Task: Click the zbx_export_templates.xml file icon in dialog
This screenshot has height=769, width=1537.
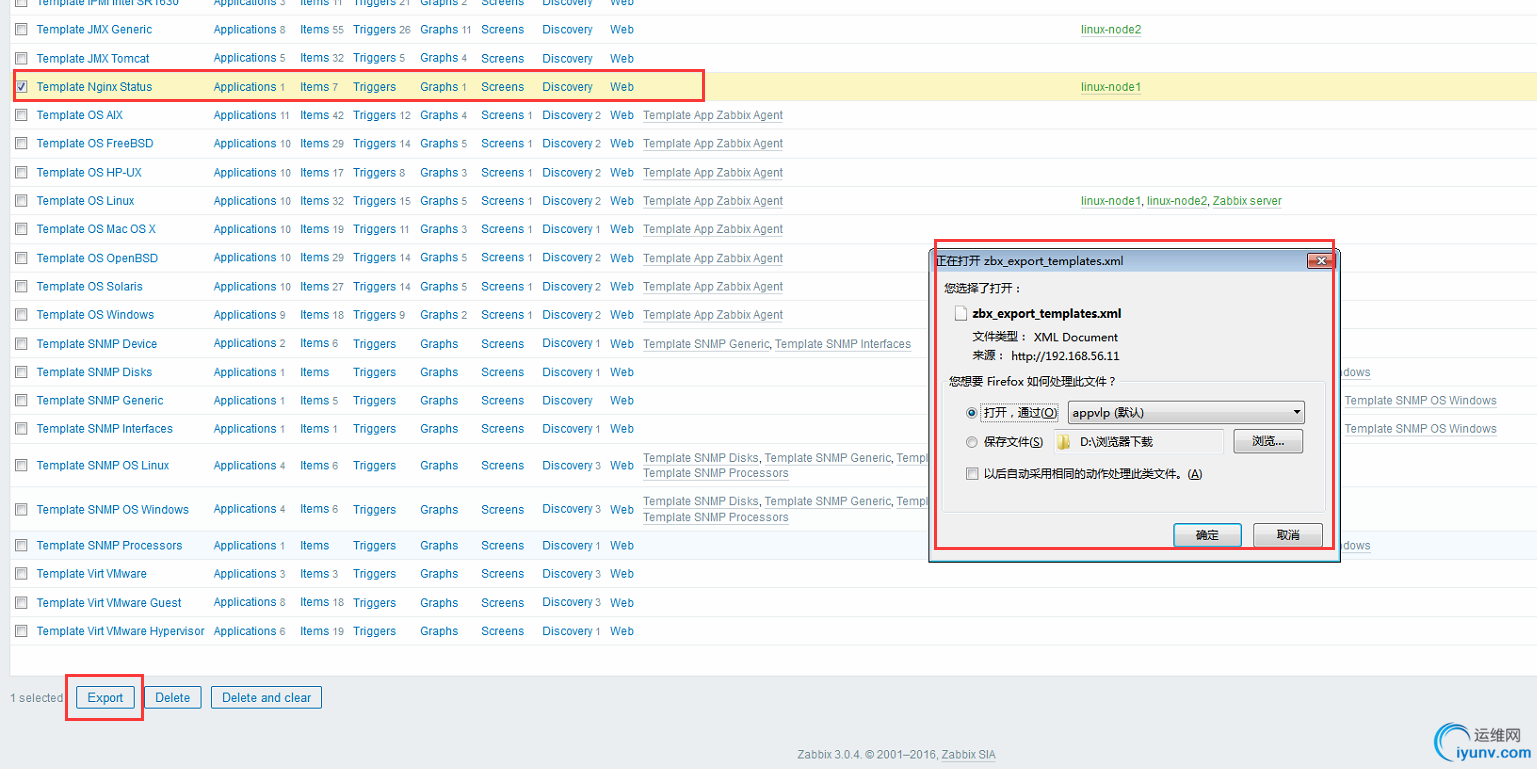Action: click(x=961, y=313)
